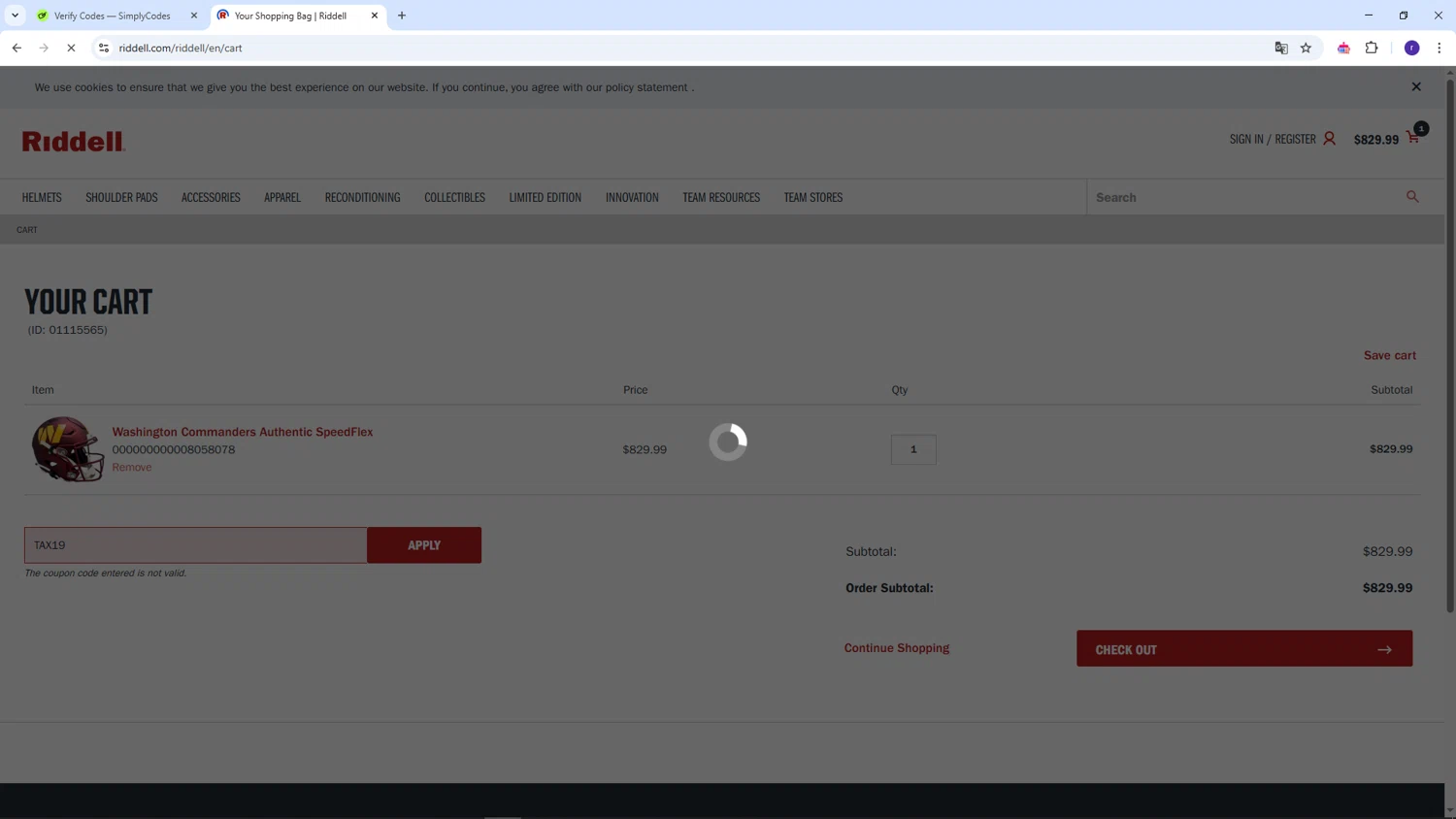Open the Collectibles menu

[x=454, y=197]
